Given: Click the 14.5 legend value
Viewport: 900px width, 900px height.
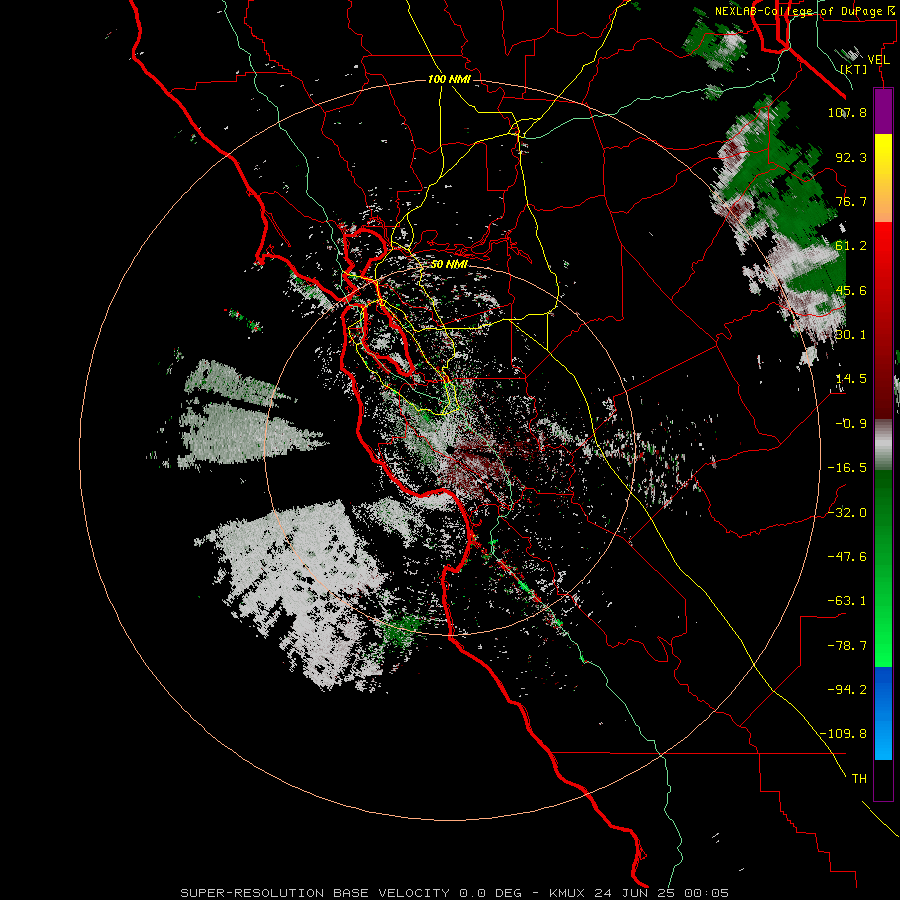Looking at the screenshot, I should 851,379.
